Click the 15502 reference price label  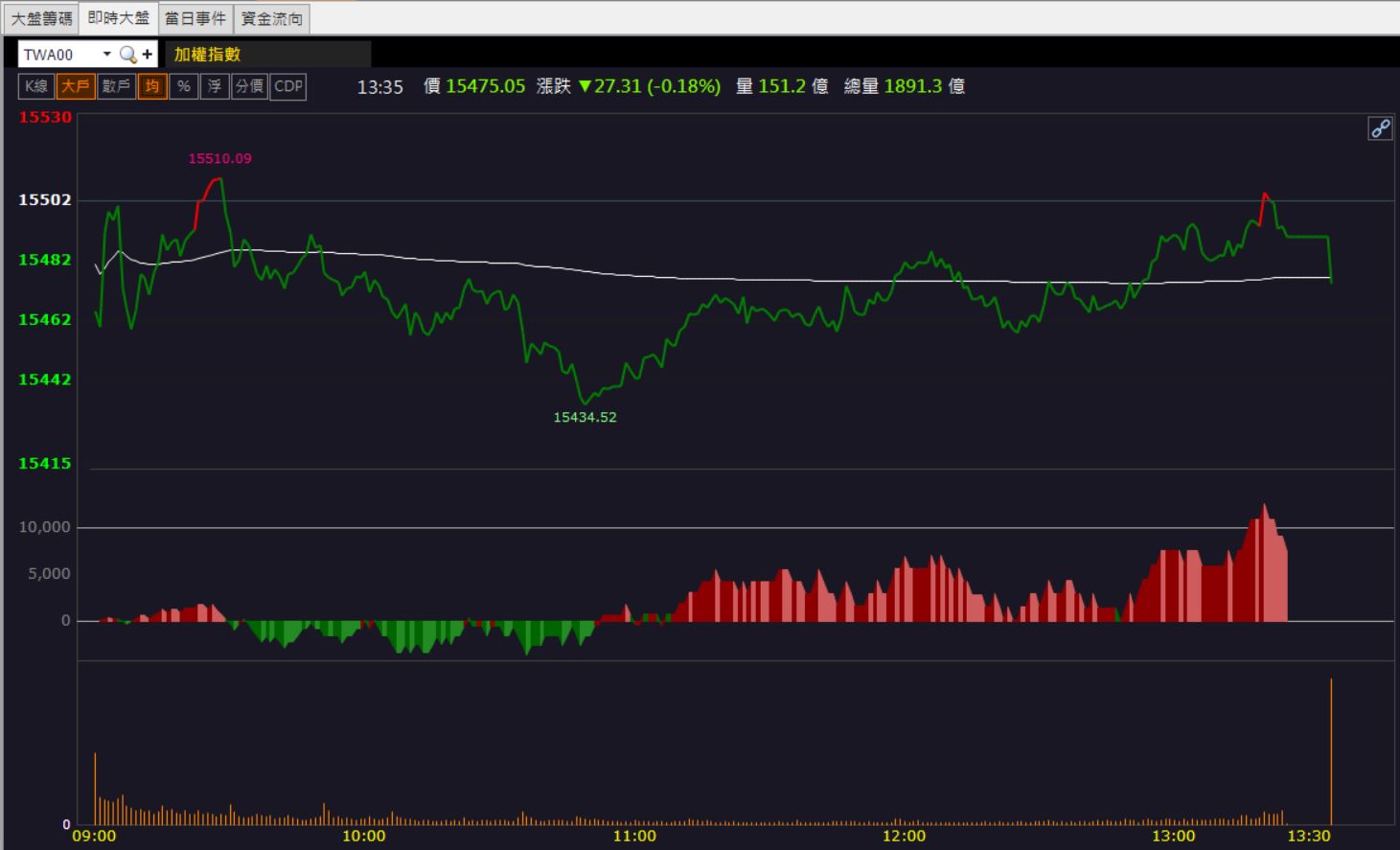(x=45, y=199)
